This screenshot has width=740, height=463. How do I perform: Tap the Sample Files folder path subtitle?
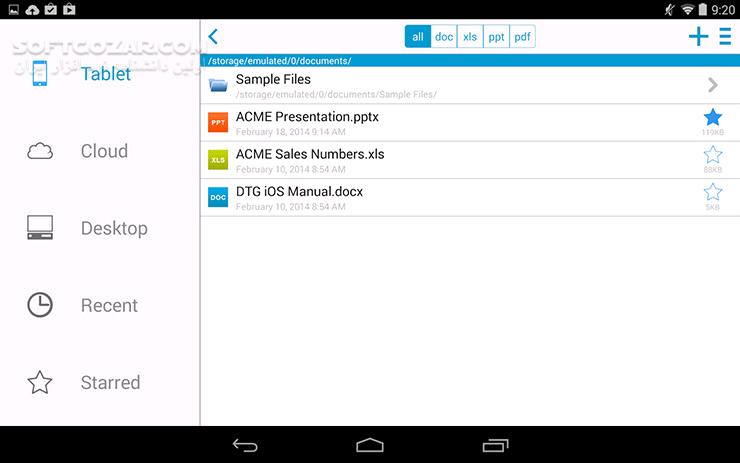(x=336, y=94)
